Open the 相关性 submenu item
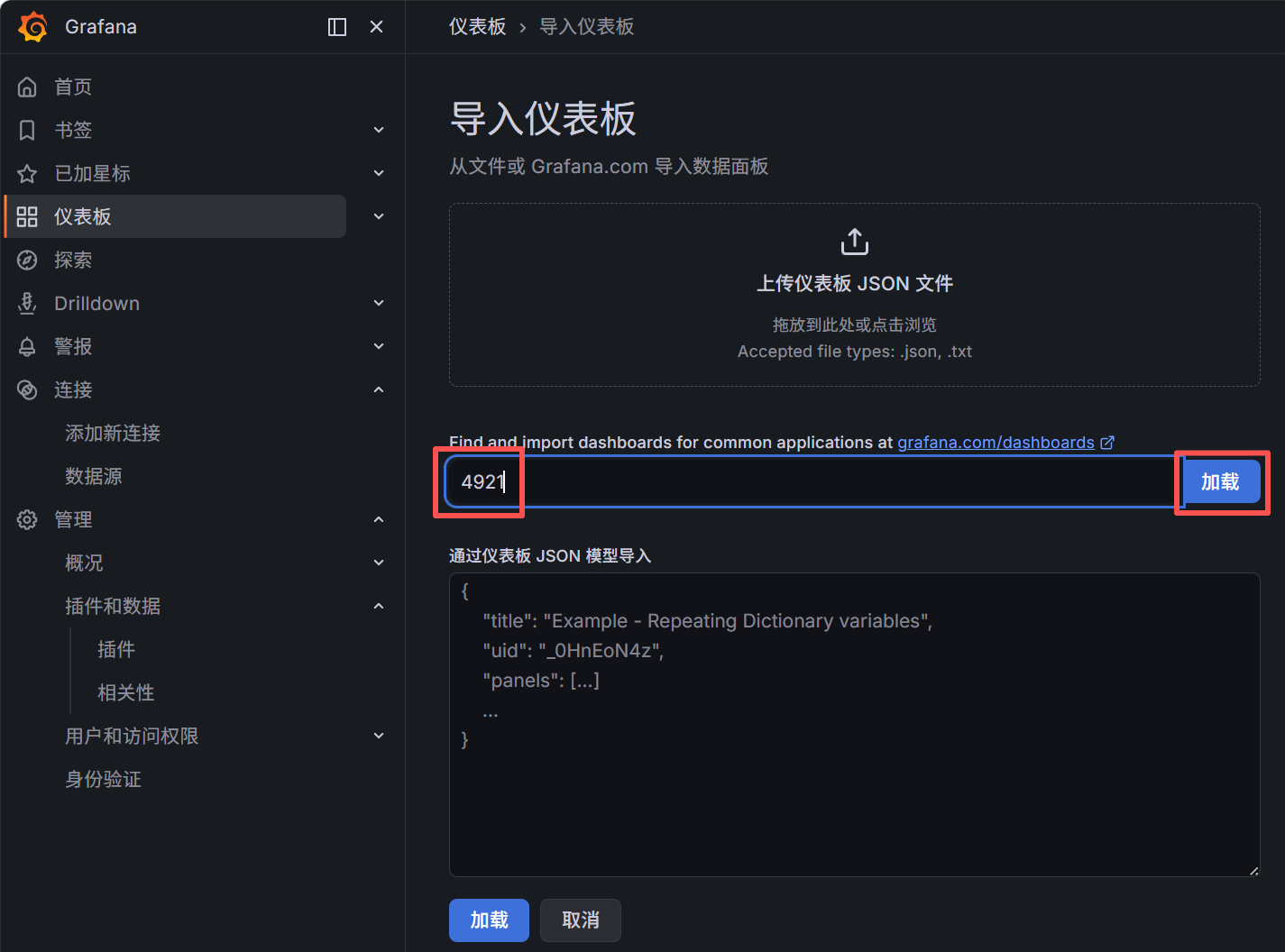This screenshot has width=1285, height=952. coord(126,692)
